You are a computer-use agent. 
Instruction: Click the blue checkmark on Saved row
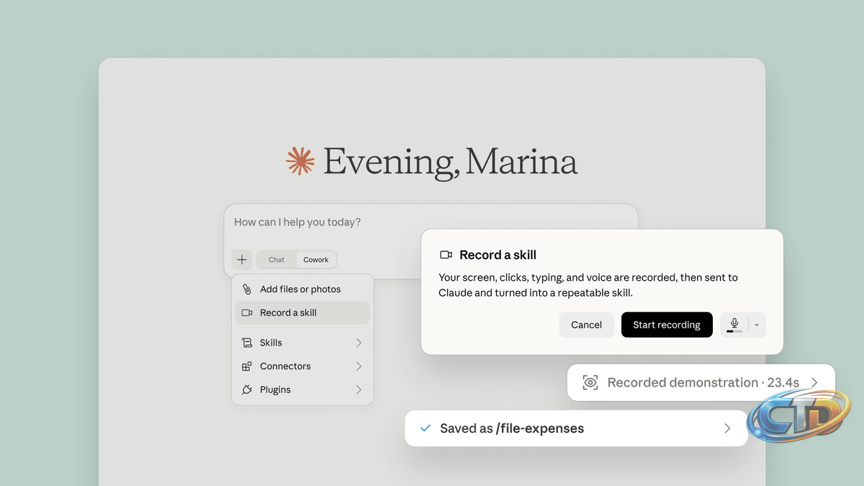[x=425, y=428]
